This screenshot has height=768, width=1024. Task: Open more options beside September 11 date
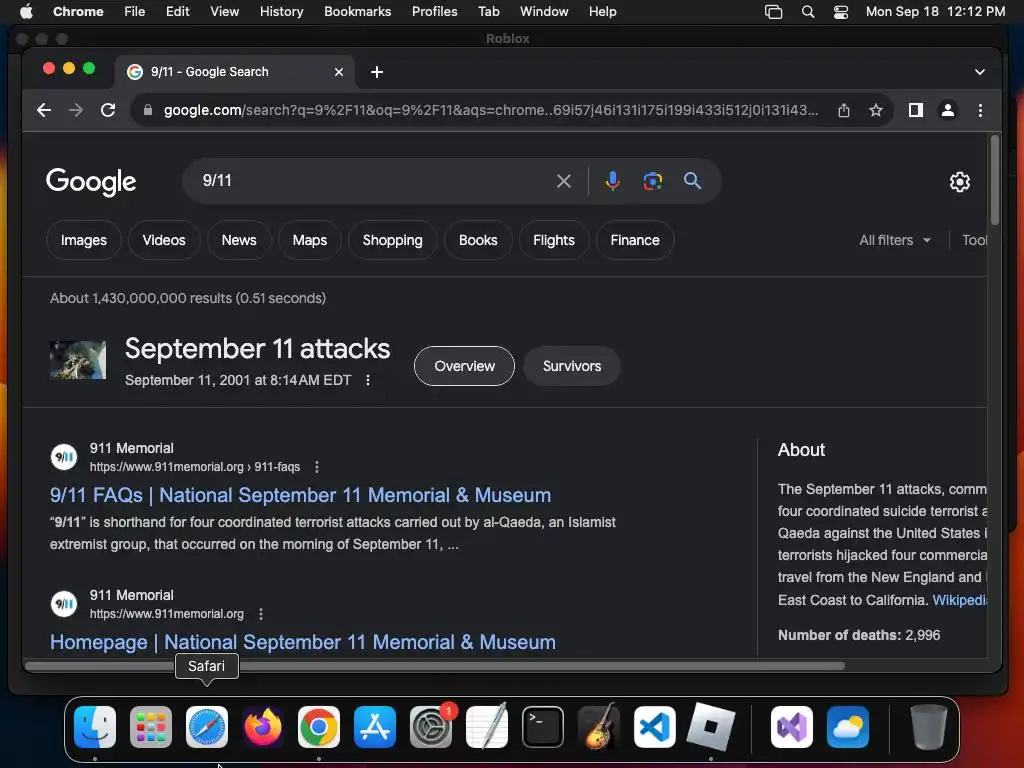368,380
